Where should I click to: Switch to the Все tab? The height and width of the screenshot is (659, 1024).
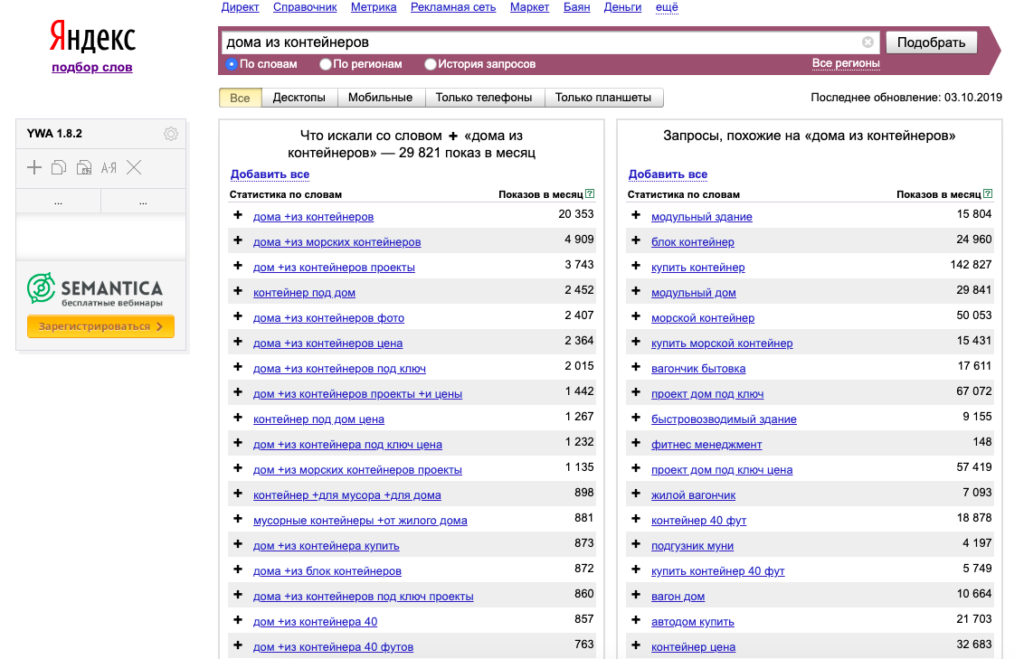tap(240, 97)
